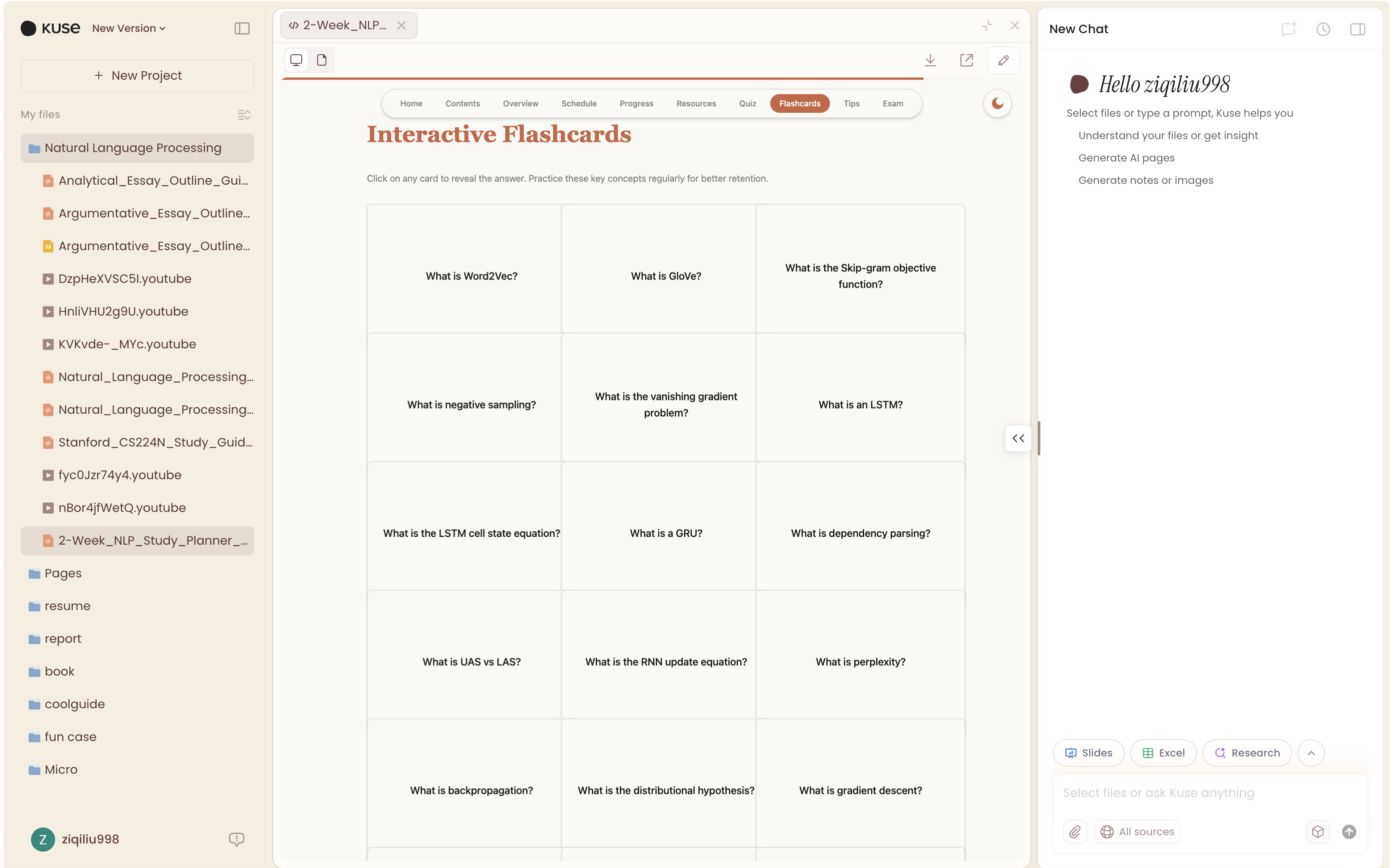
Task: Click the paperclip attach icon
Action: pyautogui.click(x=1075, y=831)
